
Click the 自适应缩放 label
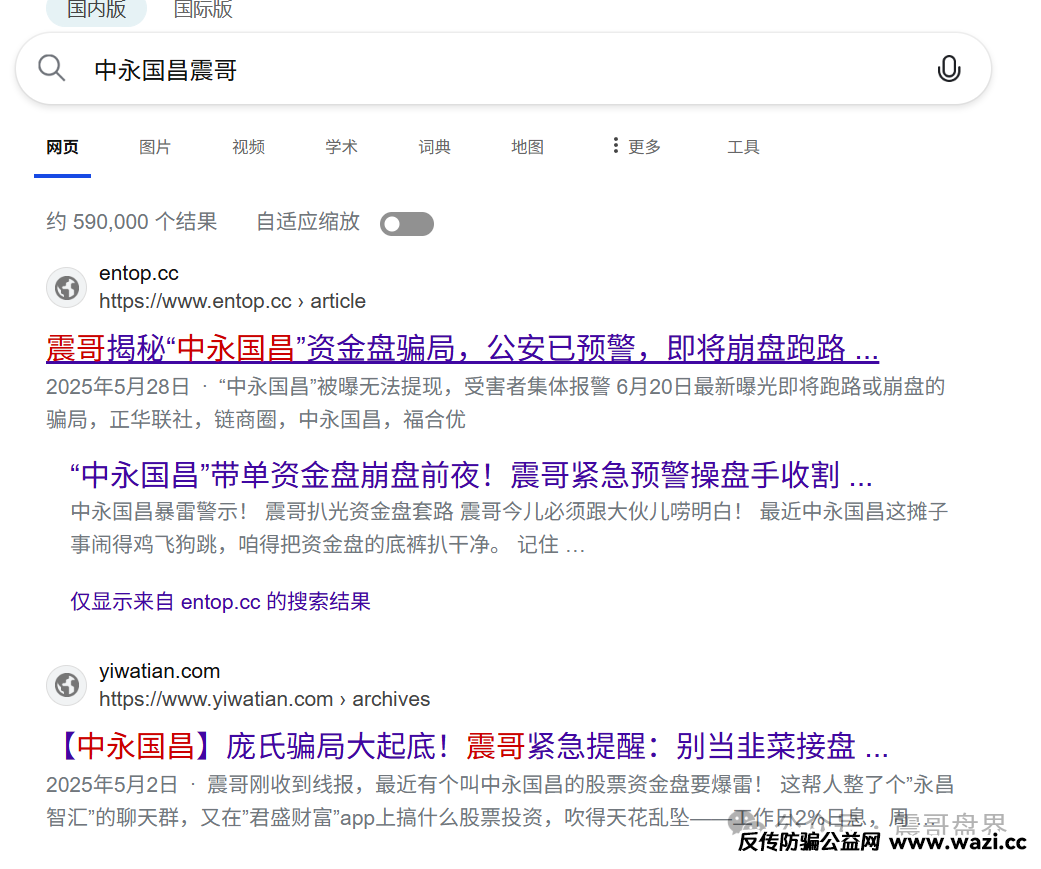308,222
